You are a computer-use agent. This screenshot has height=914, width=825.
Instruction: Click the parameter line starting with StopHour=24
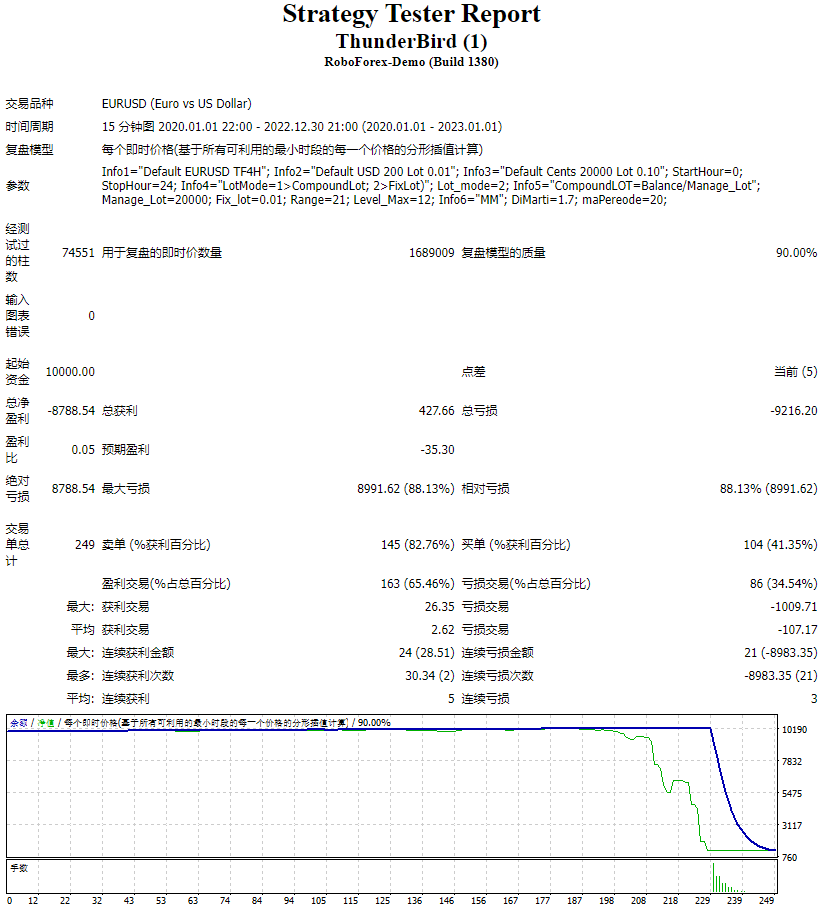click(431, 185)
